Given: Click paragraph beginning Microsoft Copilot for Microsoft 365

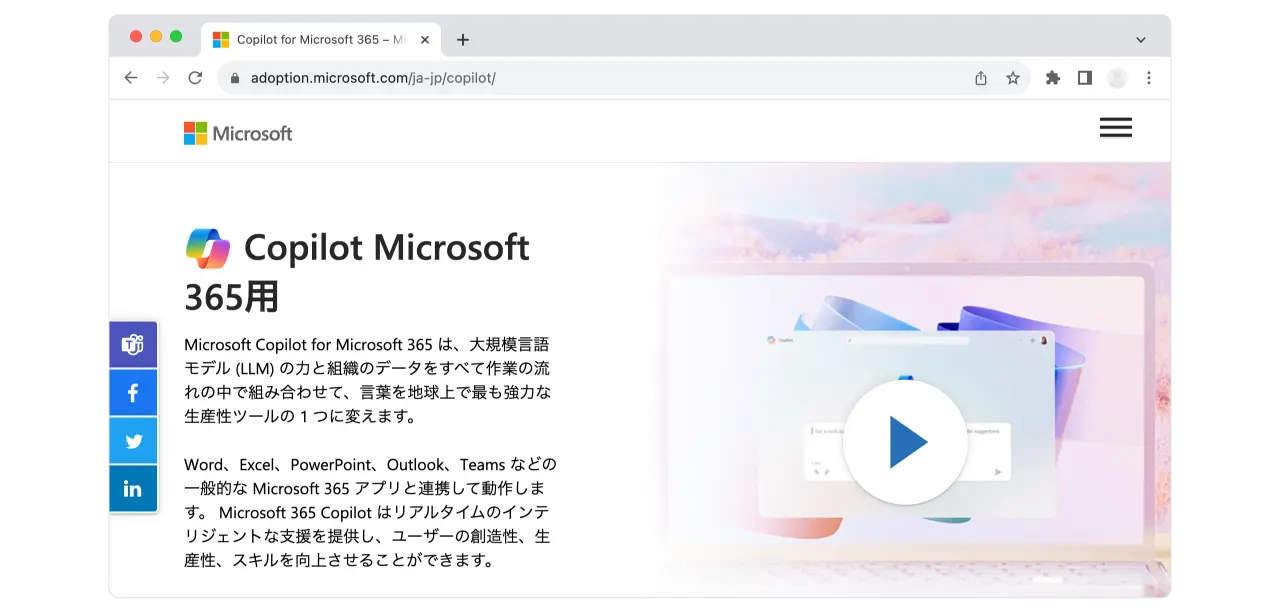Looking at the screenshot, I should click(x=368, y=381).
